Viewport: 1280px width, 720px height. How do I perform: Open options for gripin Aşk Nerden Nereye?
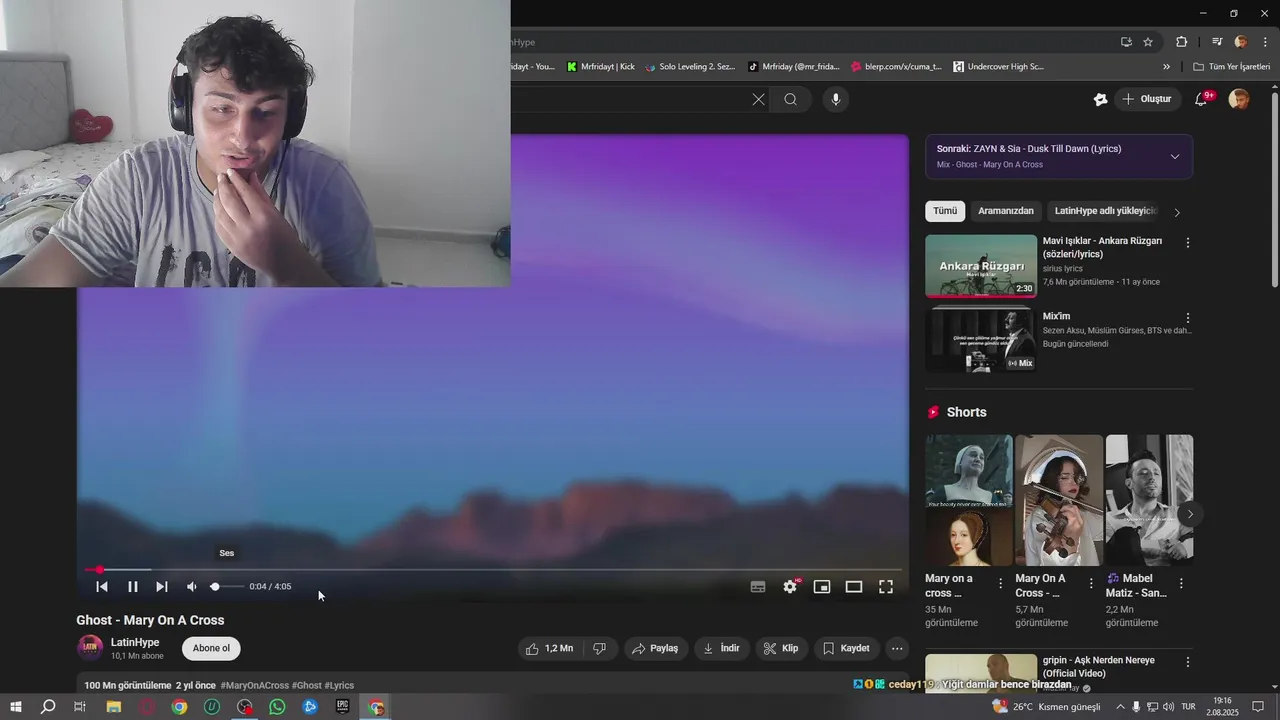(x=1188, y=662)
